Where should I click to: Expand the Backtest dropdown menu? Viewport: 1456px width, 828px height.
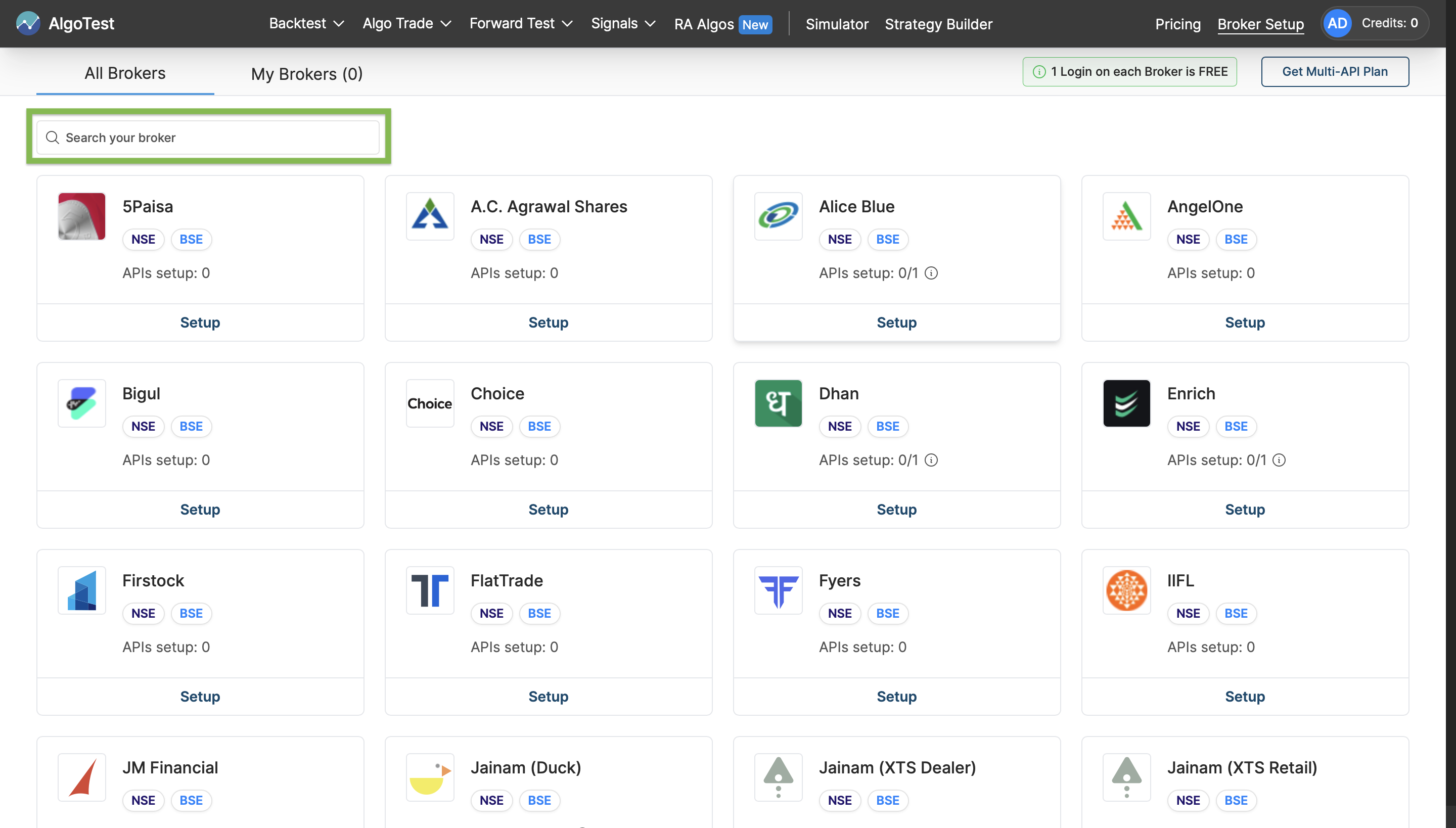click(x=306, y=23)
